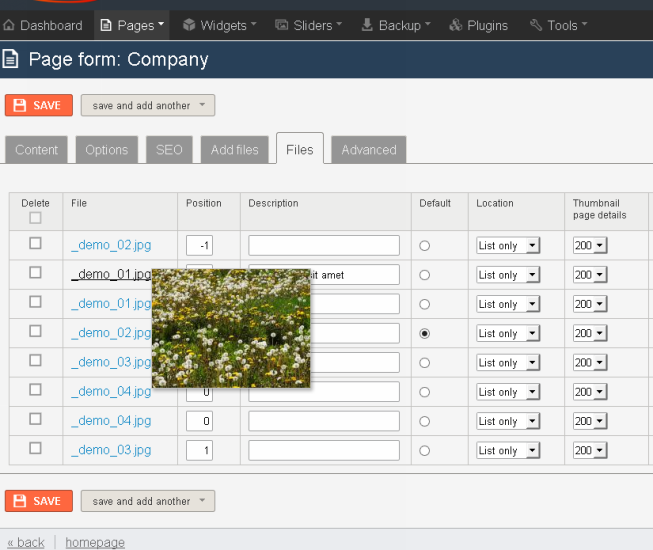
Task: Check delete box for _demo_03.jpg with position 1
Action: click(35, 448)
